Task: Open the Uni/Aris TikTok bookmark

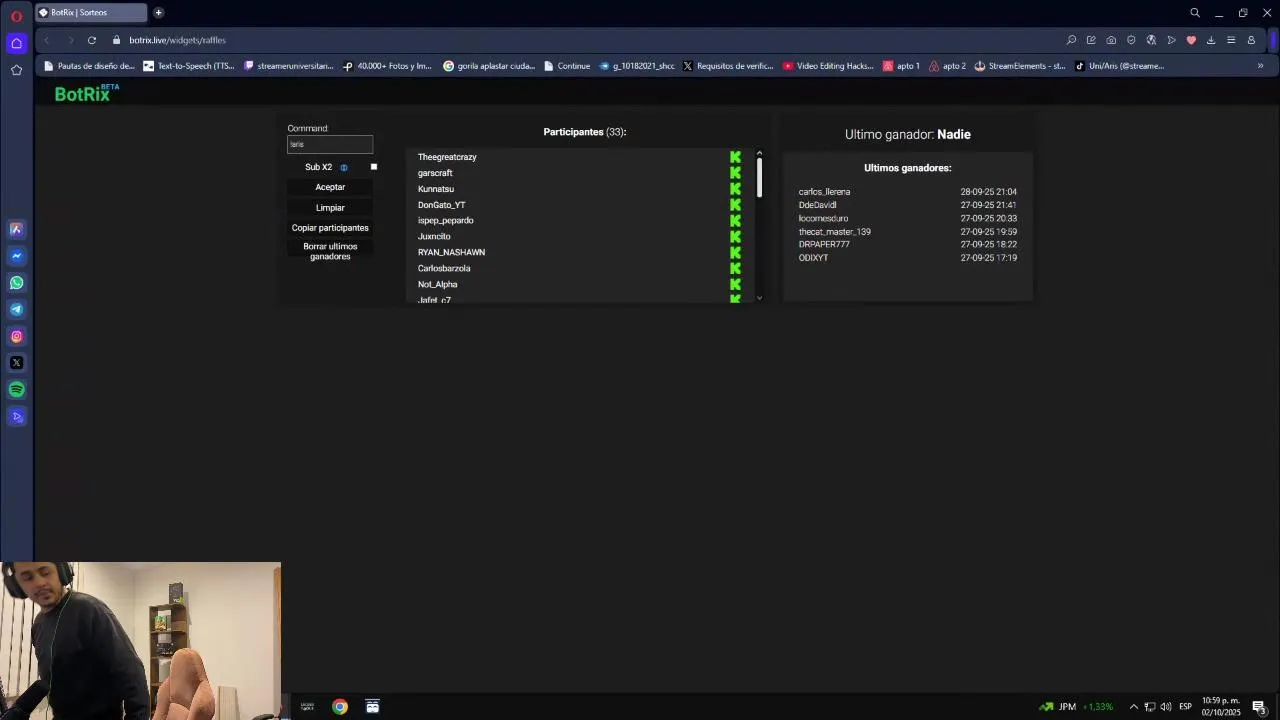Action: click(x=1119, y=66)
